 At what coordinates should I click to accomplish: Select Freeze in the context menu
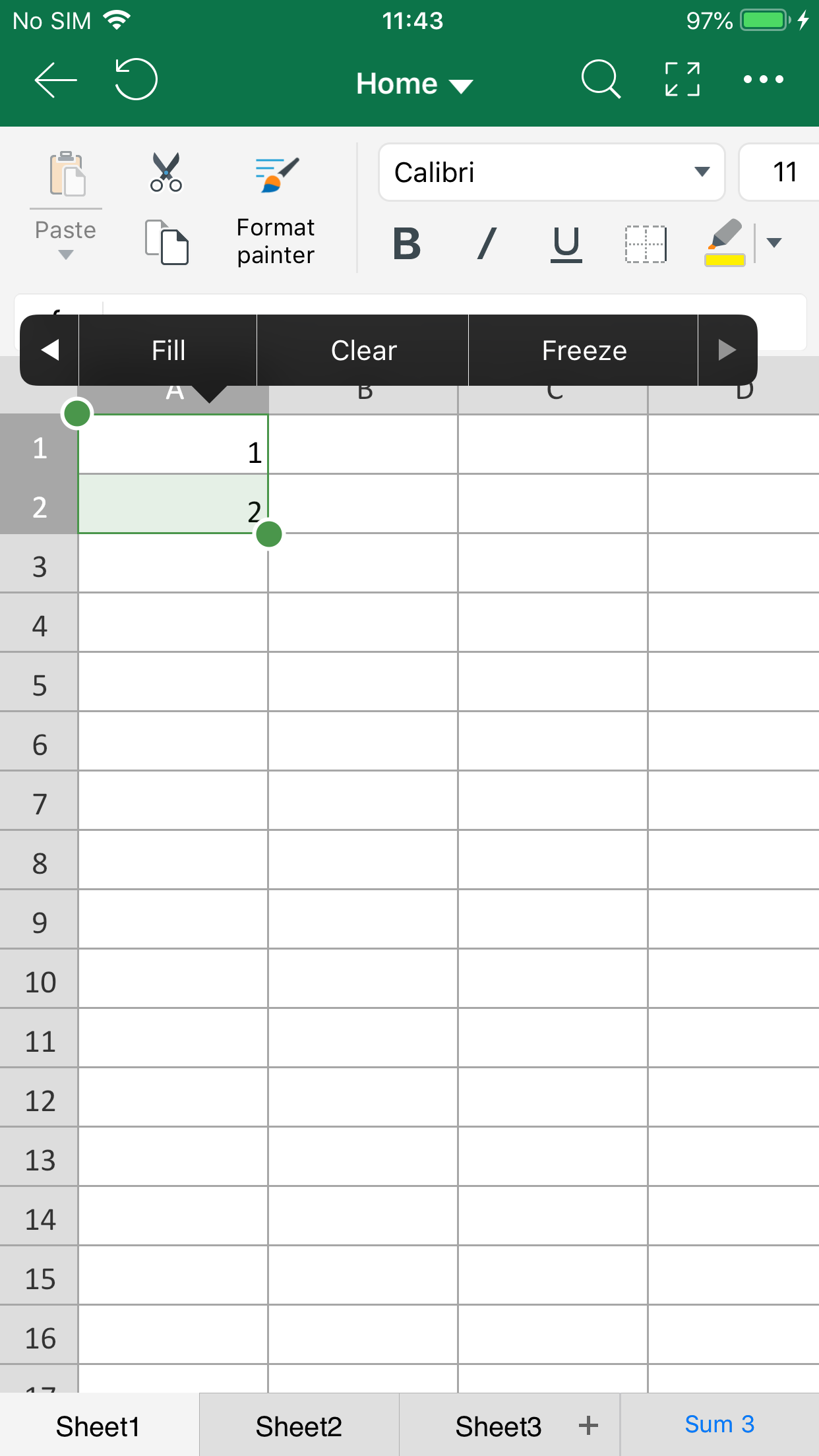point(583,350)
